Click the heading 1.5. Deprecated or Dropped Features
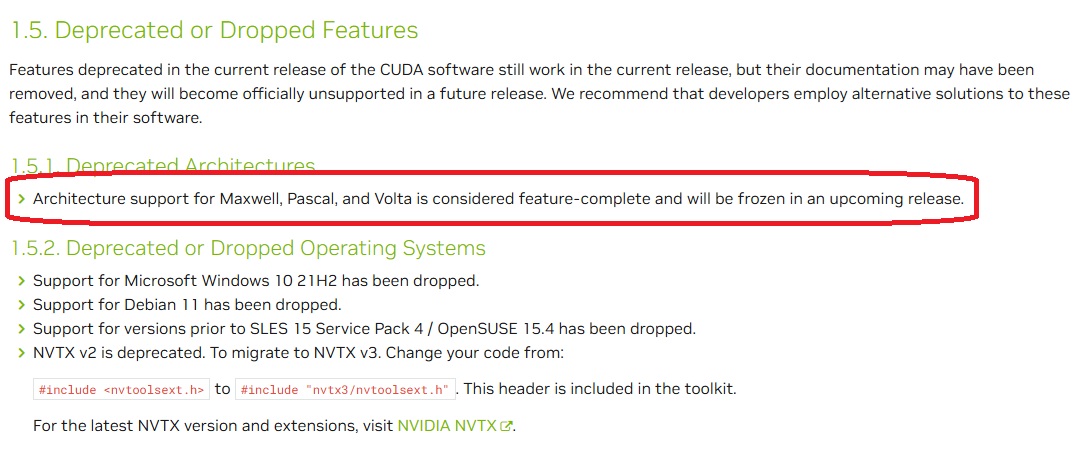The image size is (1085, 453). pyautogui.click(x=214, y=30)
